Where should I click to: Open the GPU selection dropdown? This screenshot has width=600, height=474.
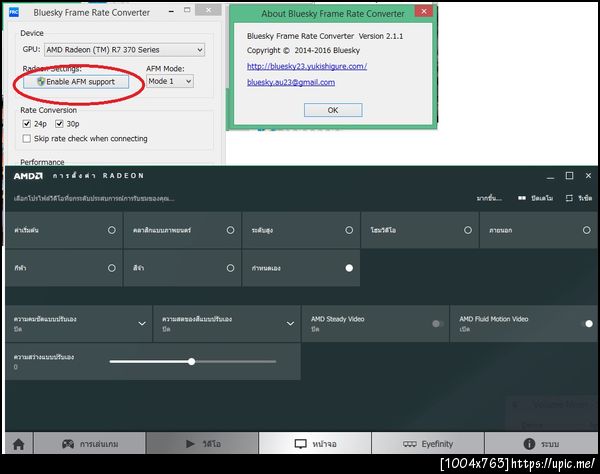point(124,50)
